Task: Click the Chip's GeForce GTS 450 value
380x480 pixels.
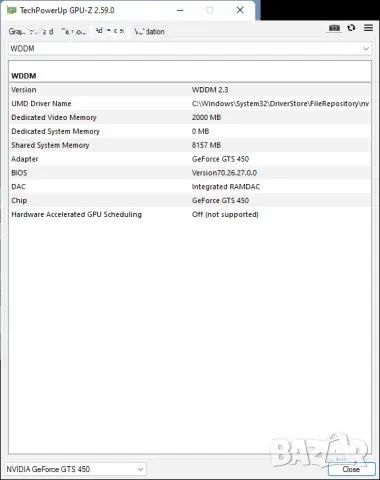Action: pos(220,200)
